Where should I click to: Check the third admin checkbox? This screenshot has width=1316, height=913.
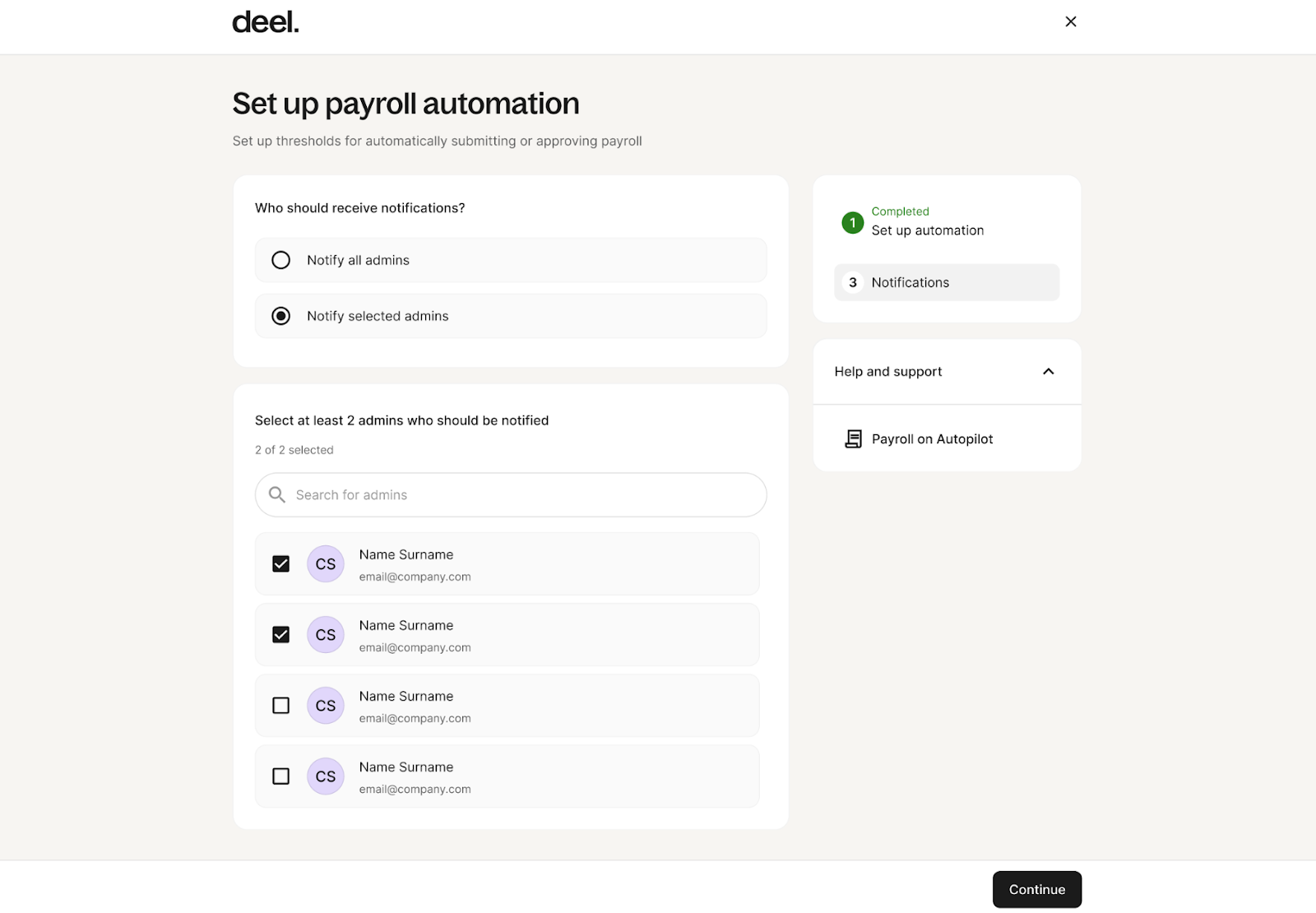pyautogui.click(x=281, y=706)
